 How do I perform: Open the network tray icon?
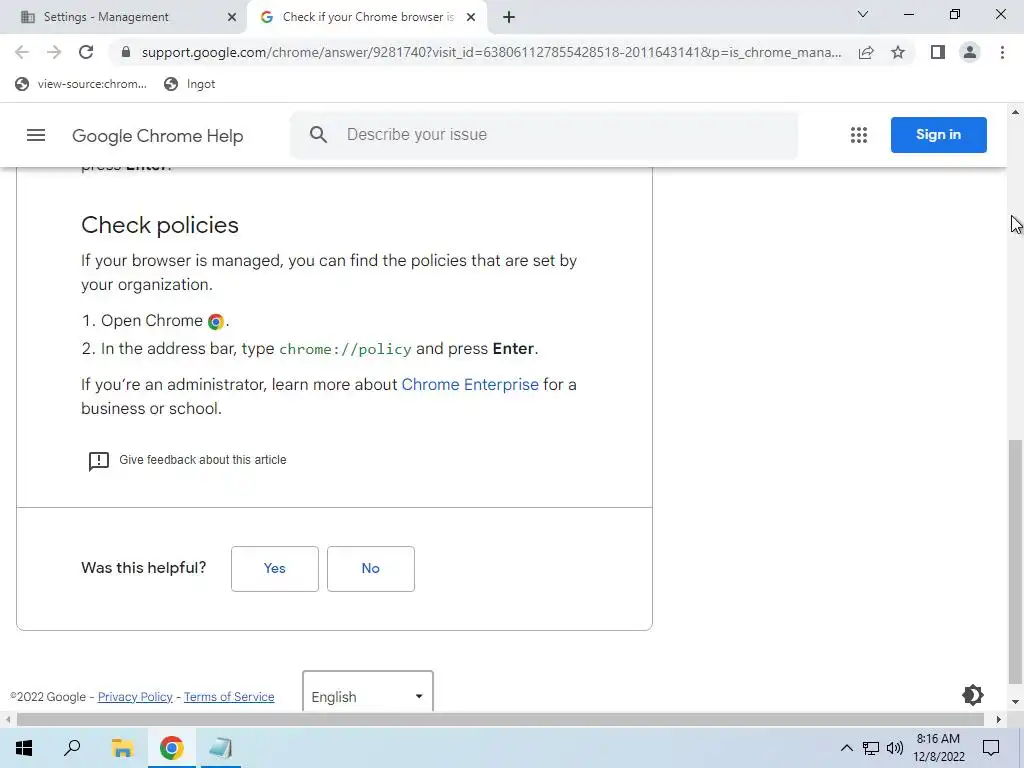pyautogui.click(x=871, y=748)
